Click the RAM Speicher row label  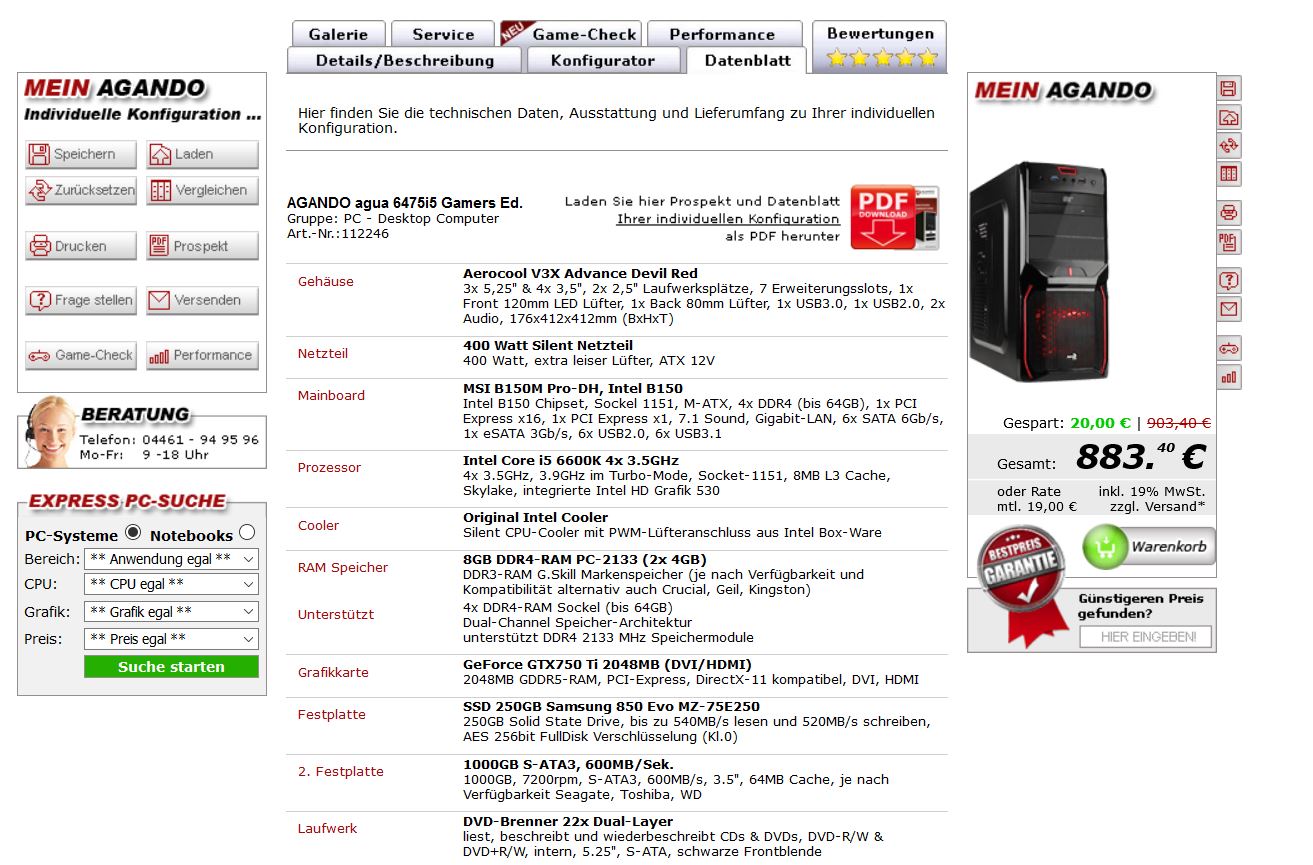coord(343,568)
